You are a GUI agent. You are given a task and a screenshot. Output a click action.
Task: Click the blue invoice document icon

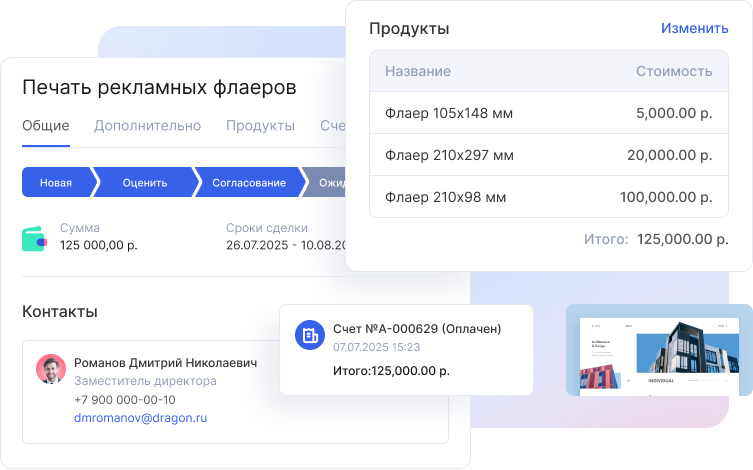point(310,335)
